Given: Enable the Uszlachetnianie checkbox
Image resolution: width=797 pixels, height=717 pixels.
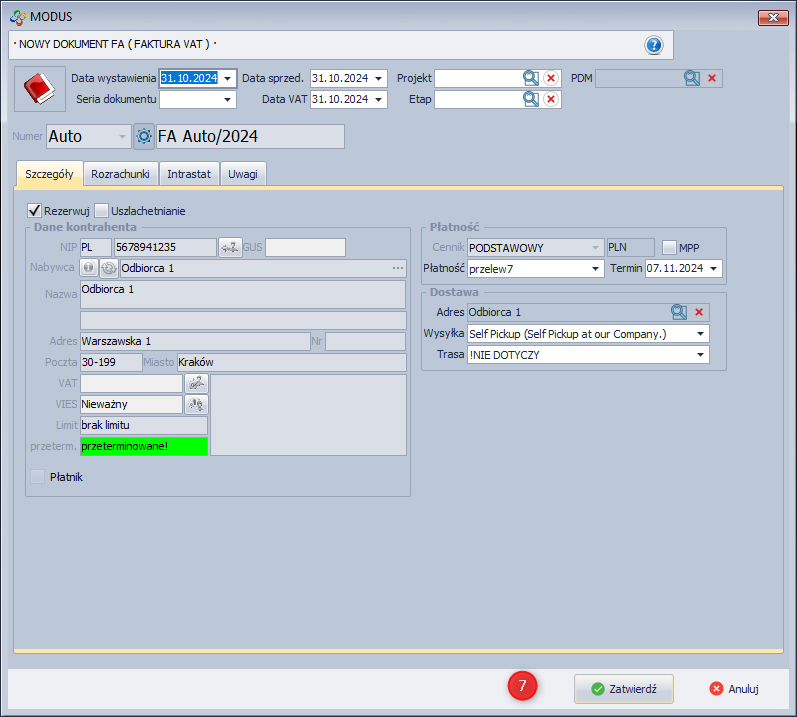Looking at the screenshot, I should click(101, 211).
